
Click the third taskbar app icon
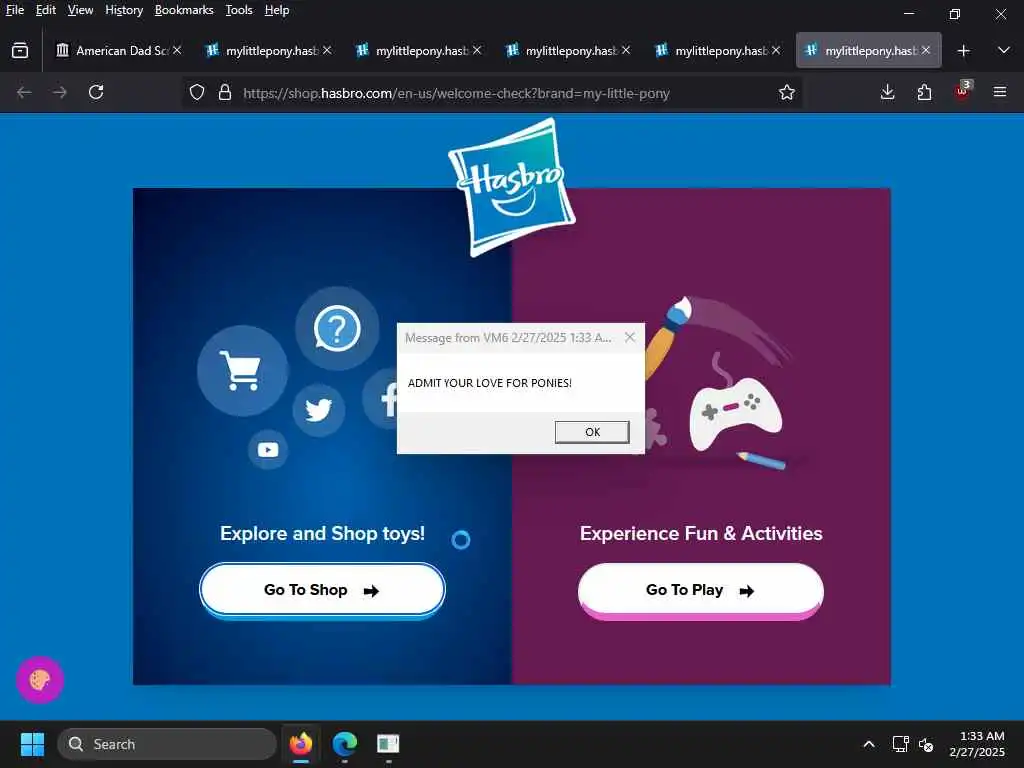pos(388,744)
